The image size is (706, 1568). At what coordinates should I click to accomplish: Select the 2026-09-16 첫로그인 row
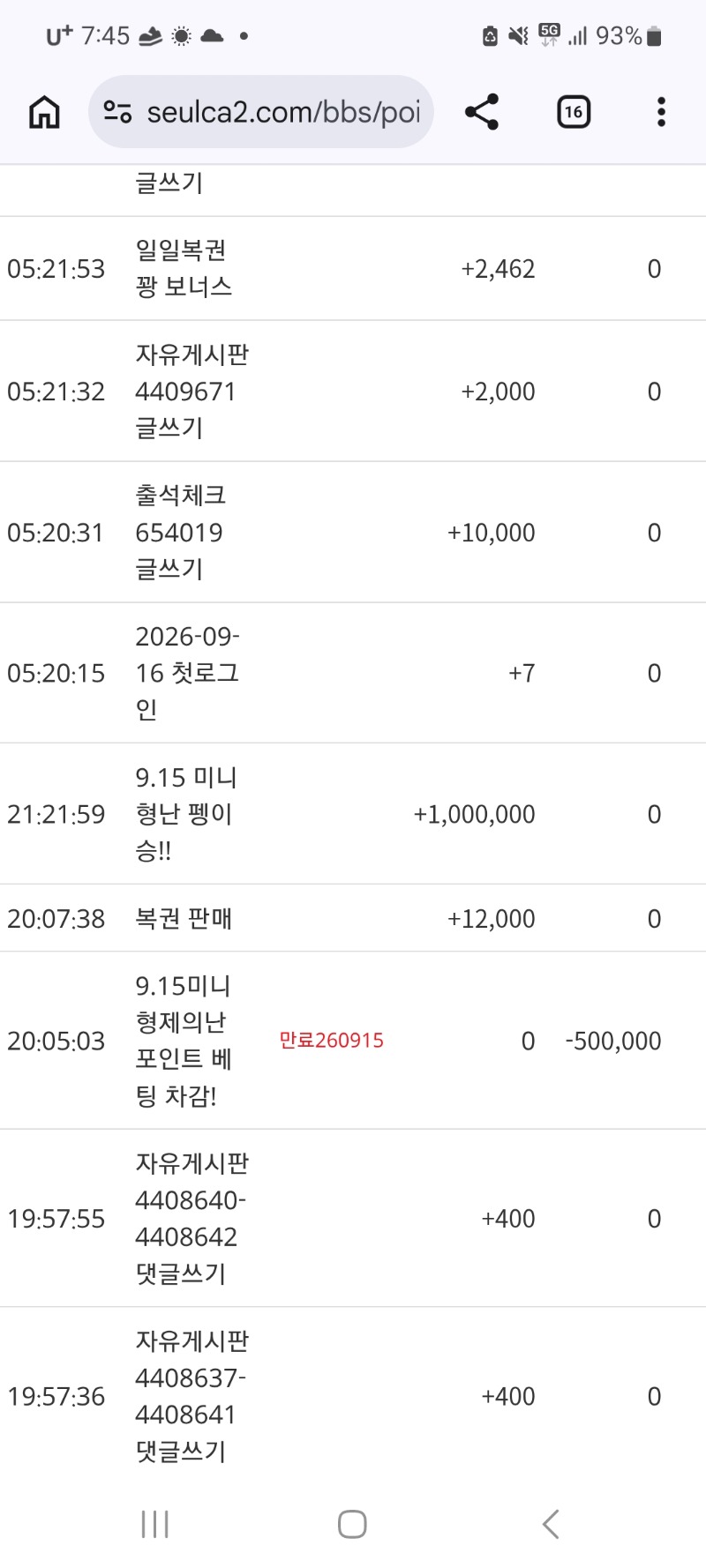click(x=353, y=673)
